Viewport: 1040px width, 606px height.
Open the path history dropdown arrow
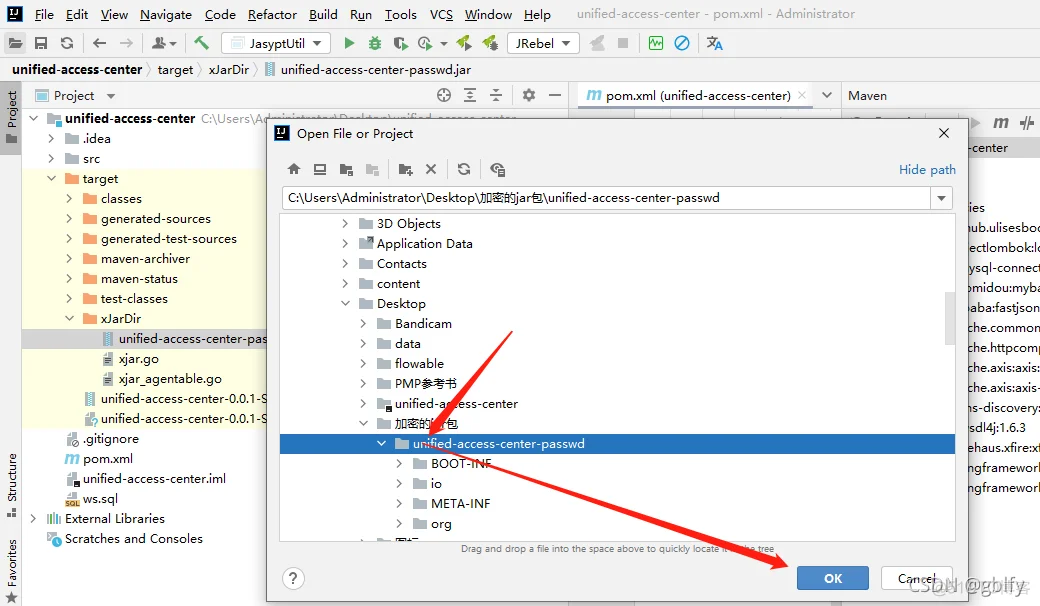point(941,198)
